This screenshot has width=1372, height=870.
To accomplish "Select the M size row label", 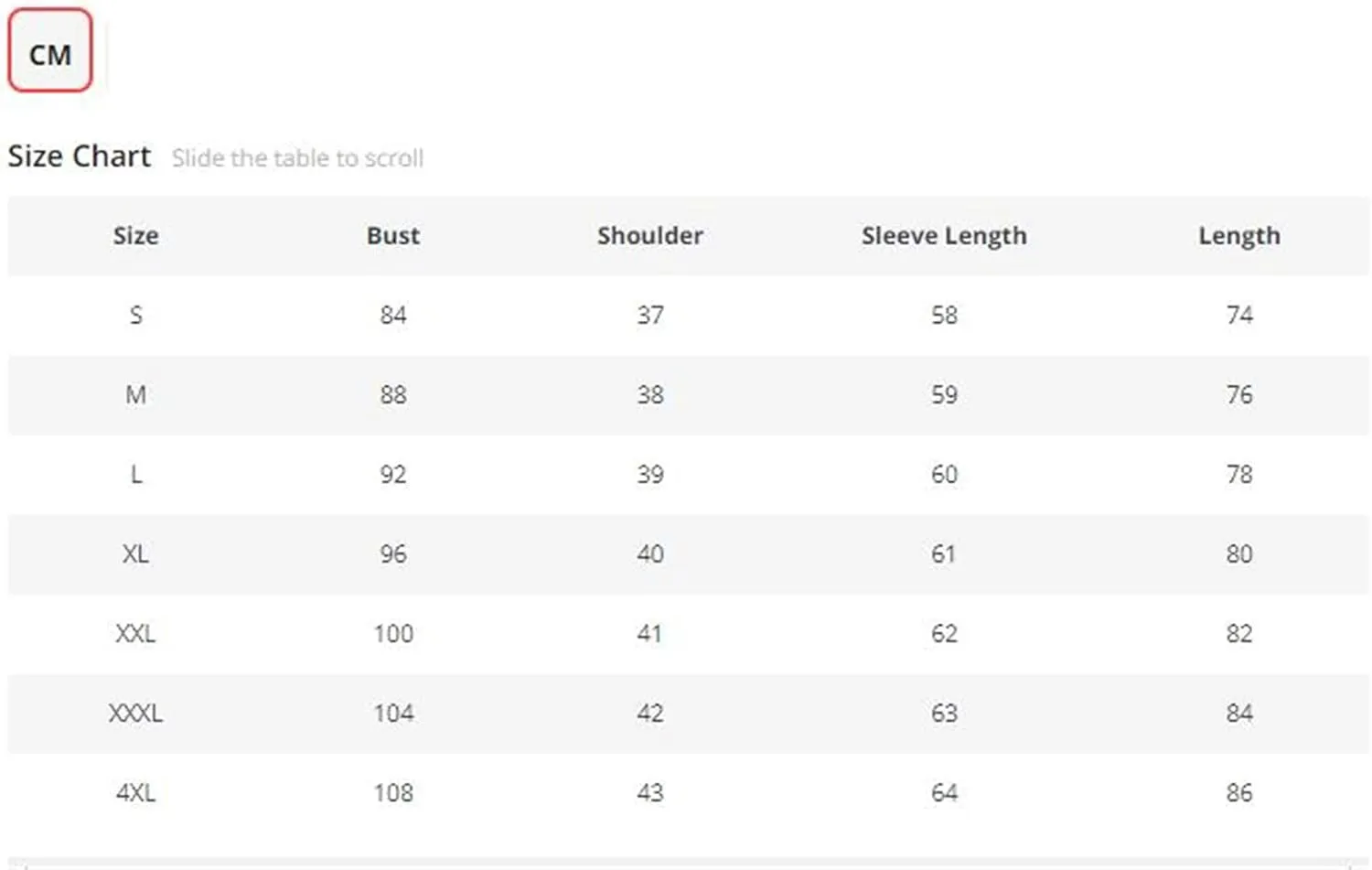I will [x=136, y=394].
